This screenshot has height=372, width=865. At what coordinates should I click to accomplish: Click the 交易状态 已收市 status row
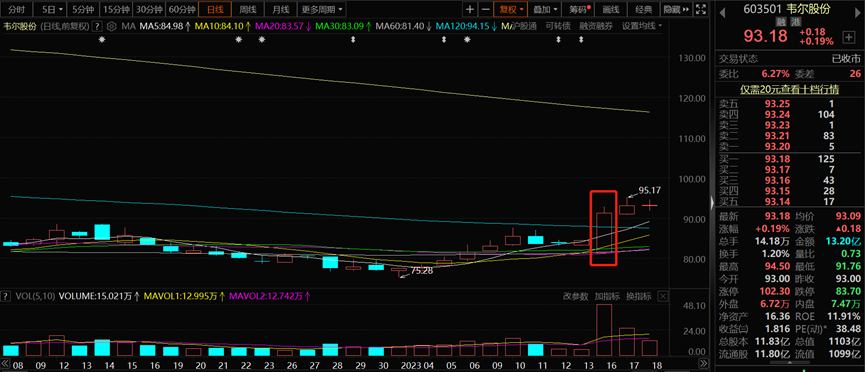[789, 59]
